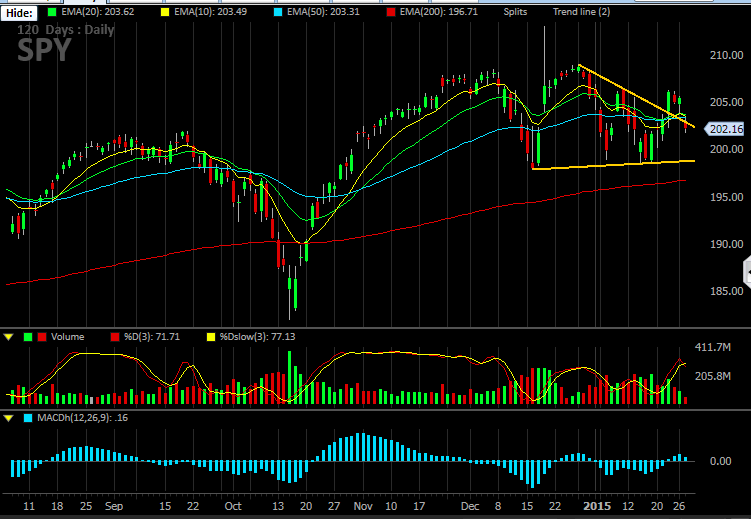
Task: Click the red Volume color box
Action: tap(42, 337)
